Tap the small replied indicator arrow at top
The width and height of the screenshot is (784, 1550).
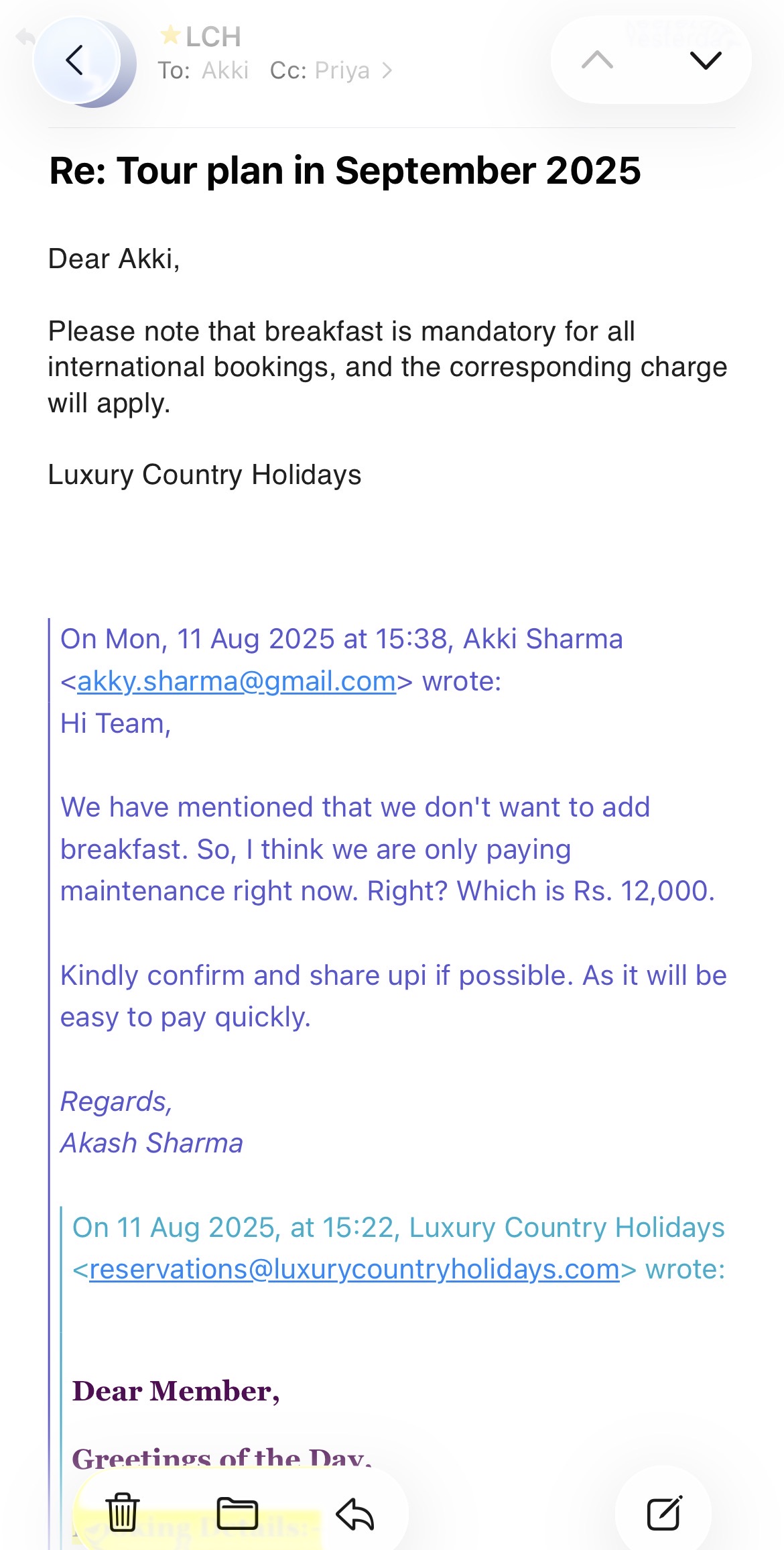pyautogui.click(x=25, y=37)
